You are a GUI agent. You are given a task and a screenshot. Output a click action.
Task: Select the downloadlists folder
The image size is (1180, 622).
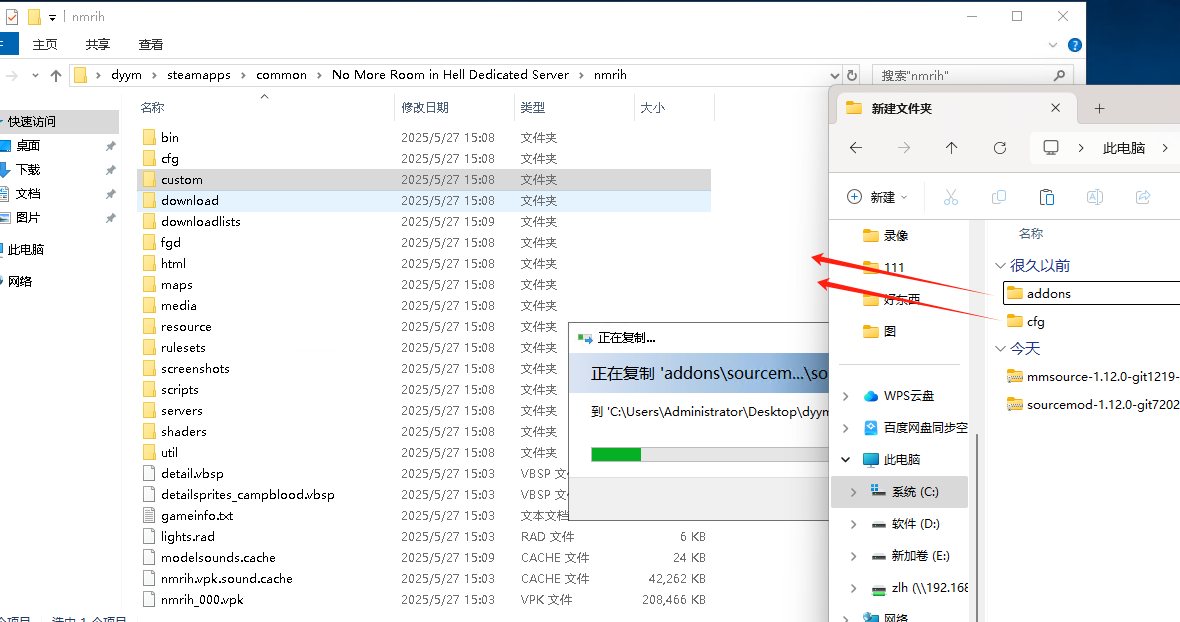click(x=200, y=222)
